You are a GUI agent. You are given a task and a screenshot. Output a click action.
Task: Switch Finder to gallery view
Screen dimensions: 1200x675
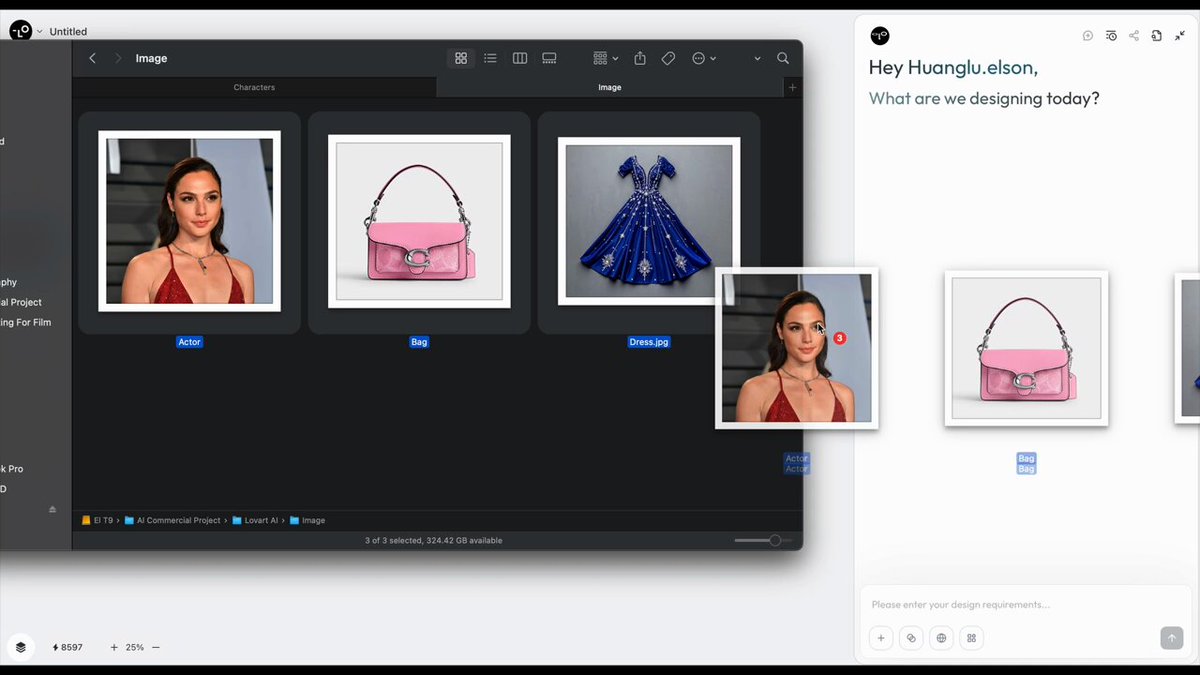pos(549,58)
